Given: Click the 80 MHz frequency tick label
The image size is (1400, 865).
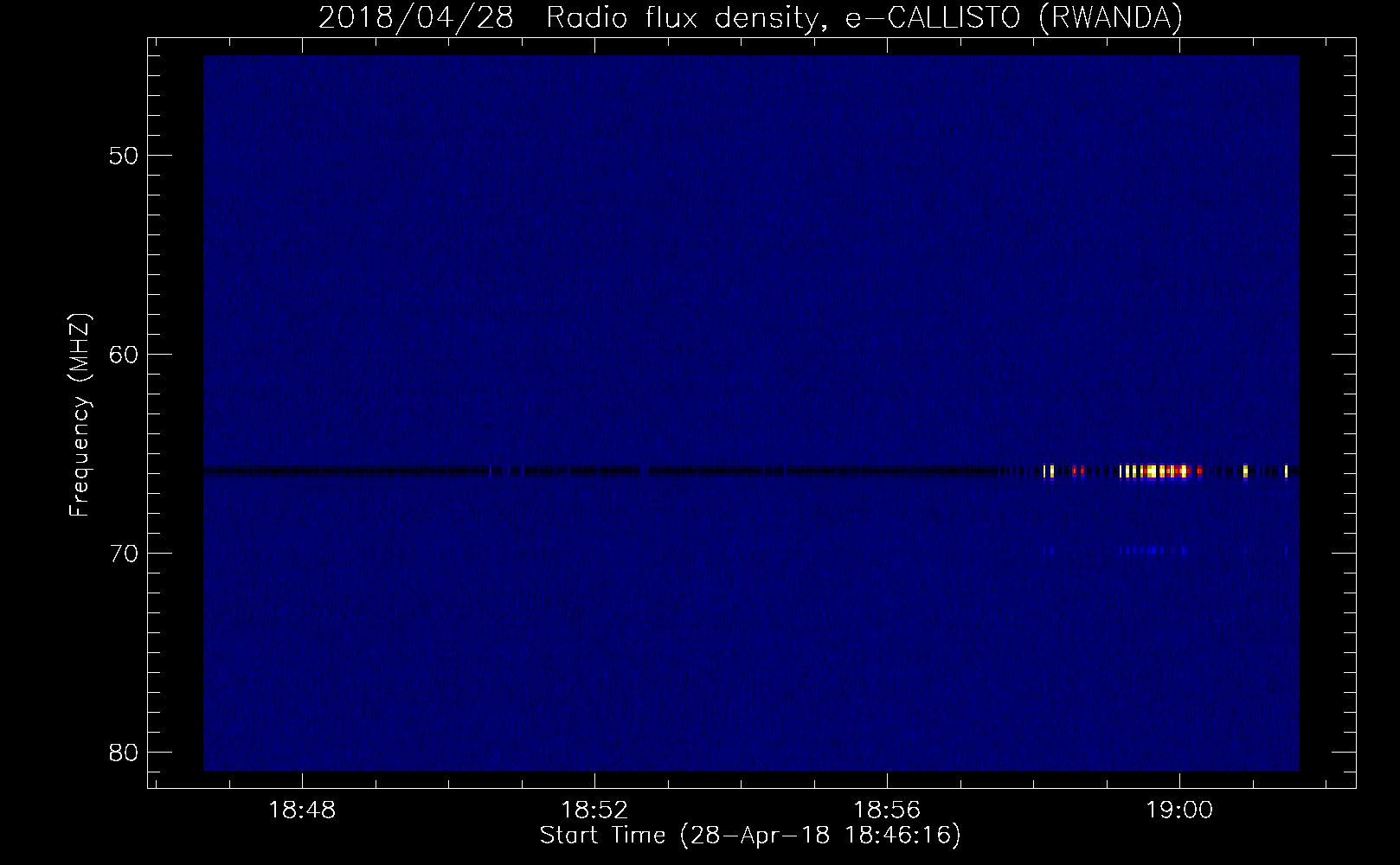Looking at the screenshot, I should [124, 752].
